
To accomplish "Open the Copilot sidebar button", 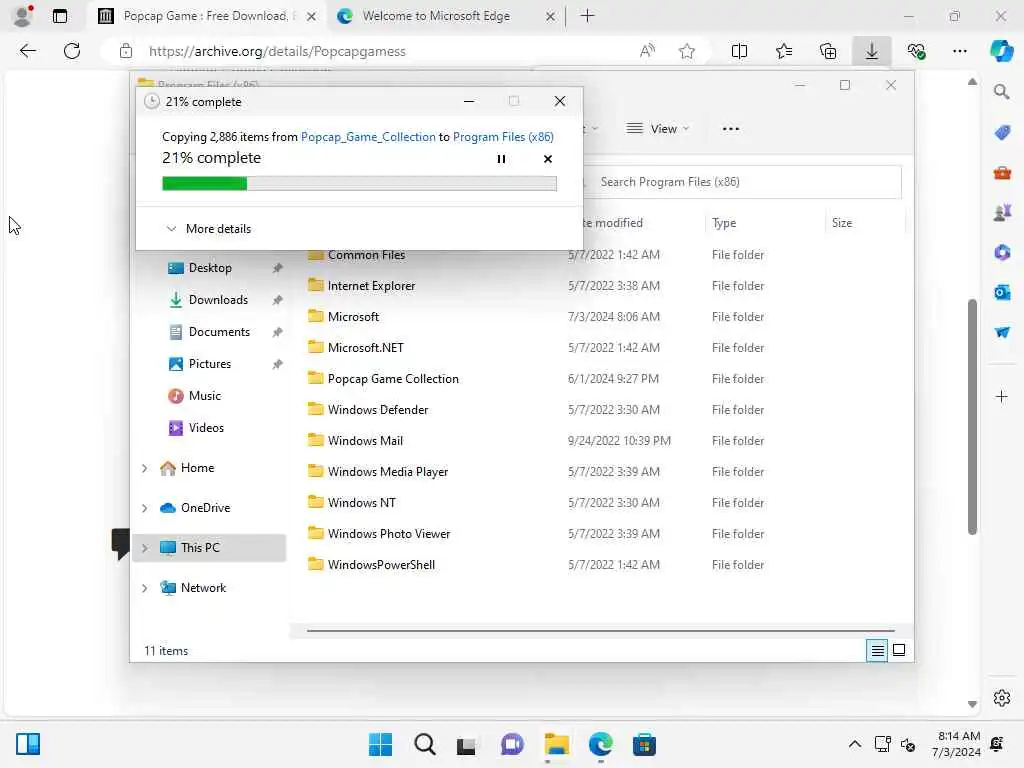I will click(x=1002, y=51).
